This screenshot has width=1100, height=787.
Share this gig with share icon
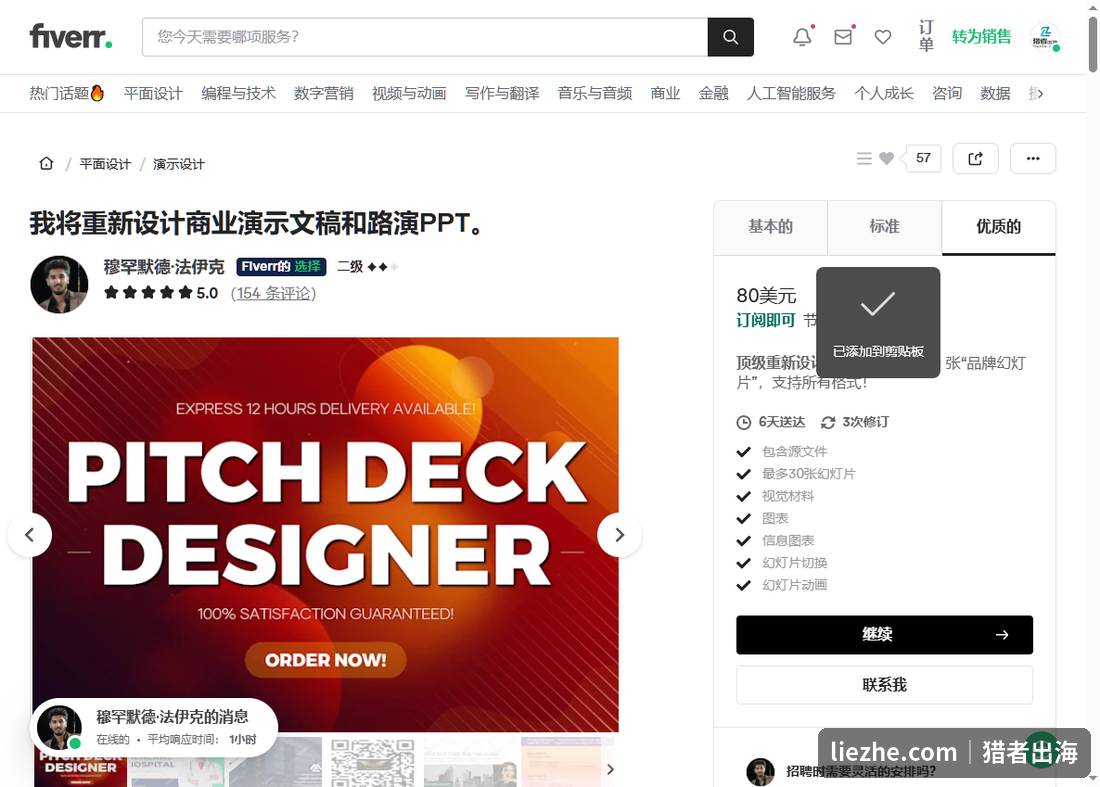(x=975, y=159)
